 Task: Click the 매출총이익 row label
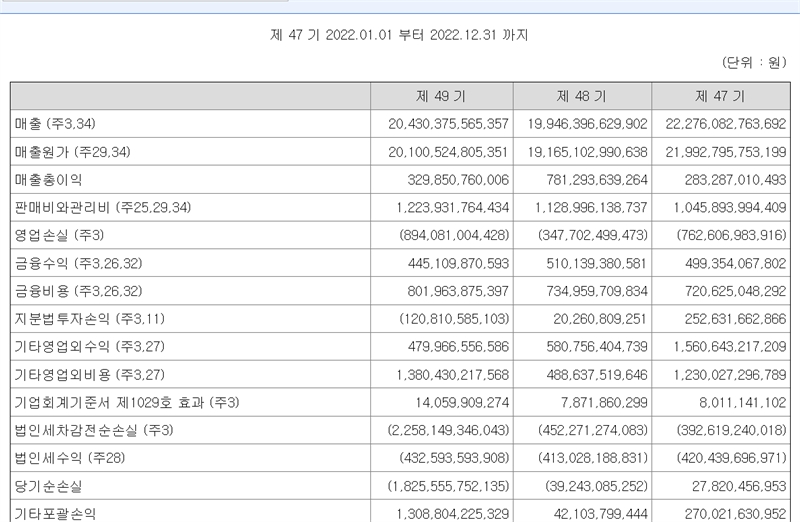(x=49, y=180)
